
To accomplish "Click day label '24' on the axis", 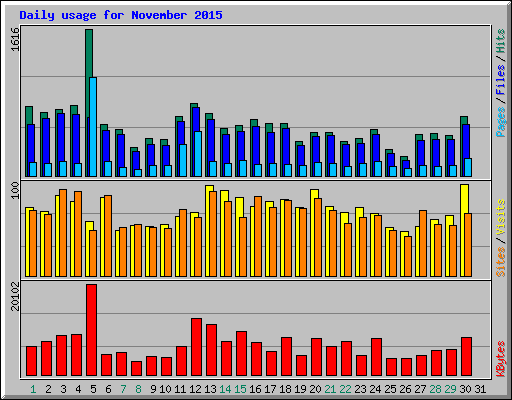I will (375, 389).
